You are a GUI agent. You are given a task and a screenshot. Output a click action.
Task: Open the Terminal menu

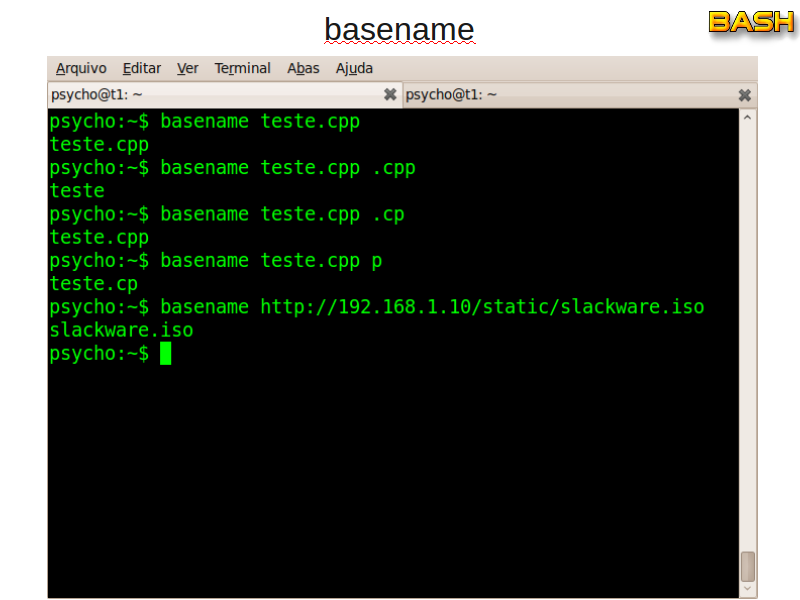(243, 68)
